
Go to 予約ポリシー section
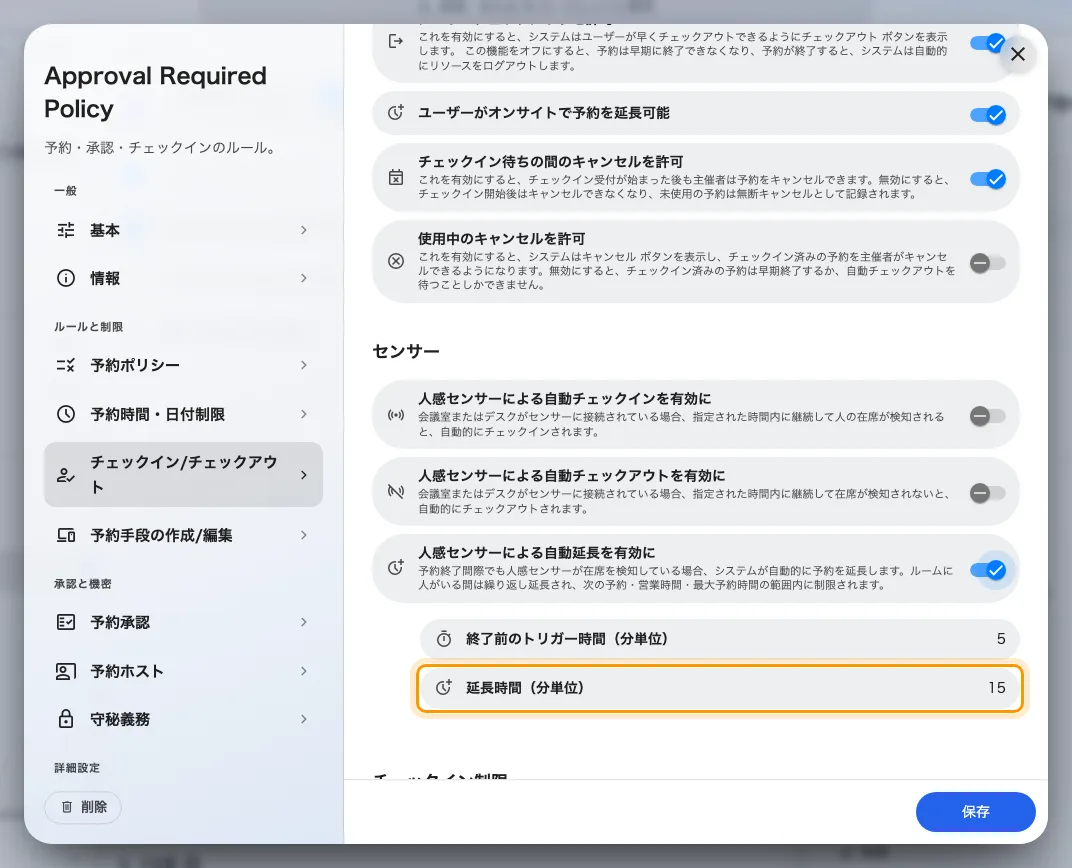[x=183, y=365]
